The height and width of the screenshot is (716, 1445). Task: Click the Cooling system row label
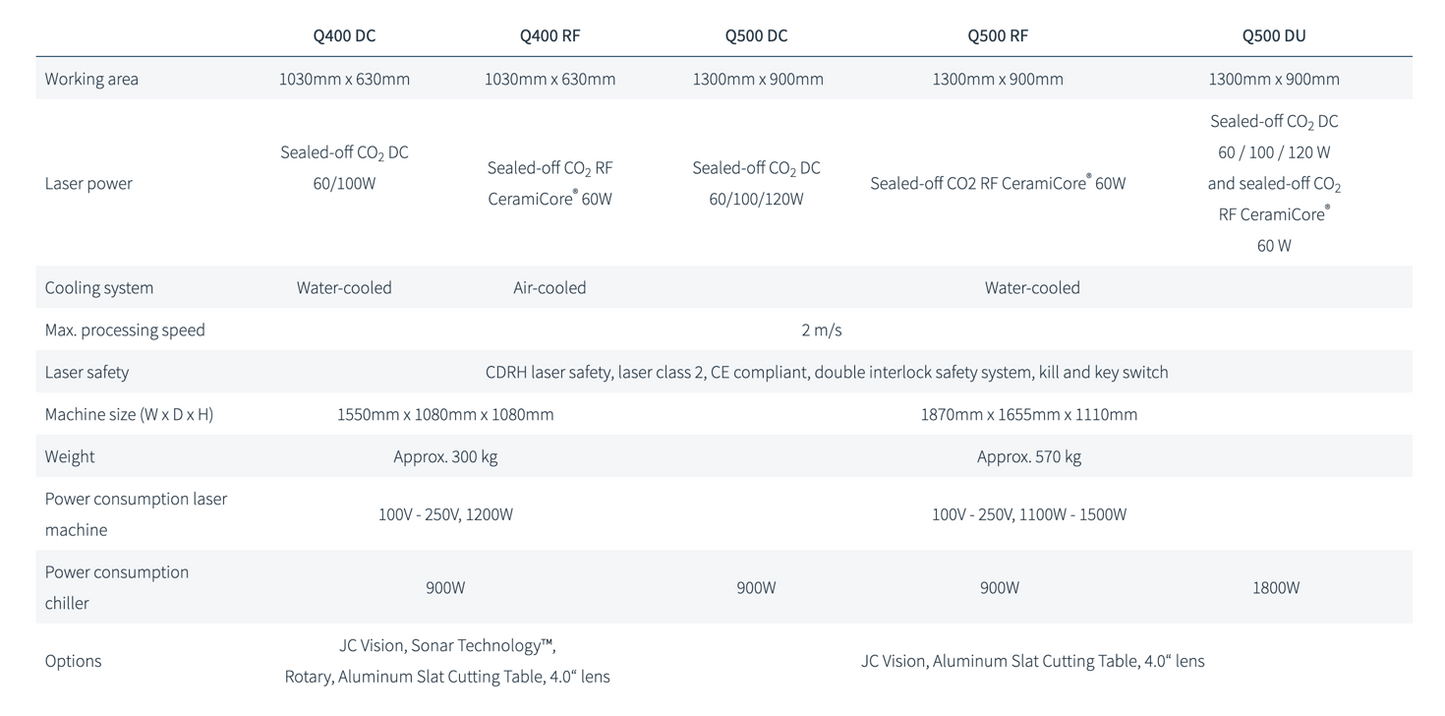click(x=99, y=288)
